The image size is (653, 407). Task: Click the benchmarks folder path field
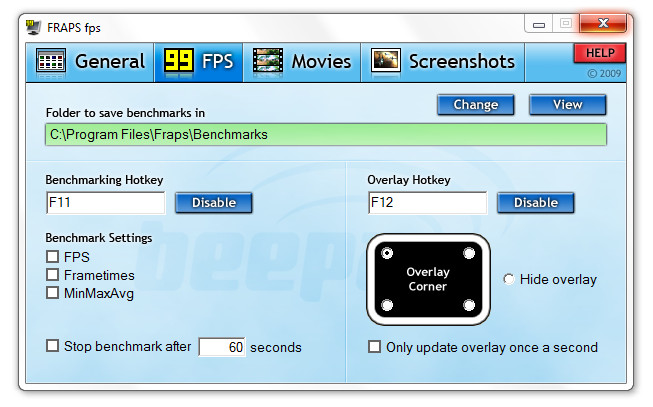point(326,135)
